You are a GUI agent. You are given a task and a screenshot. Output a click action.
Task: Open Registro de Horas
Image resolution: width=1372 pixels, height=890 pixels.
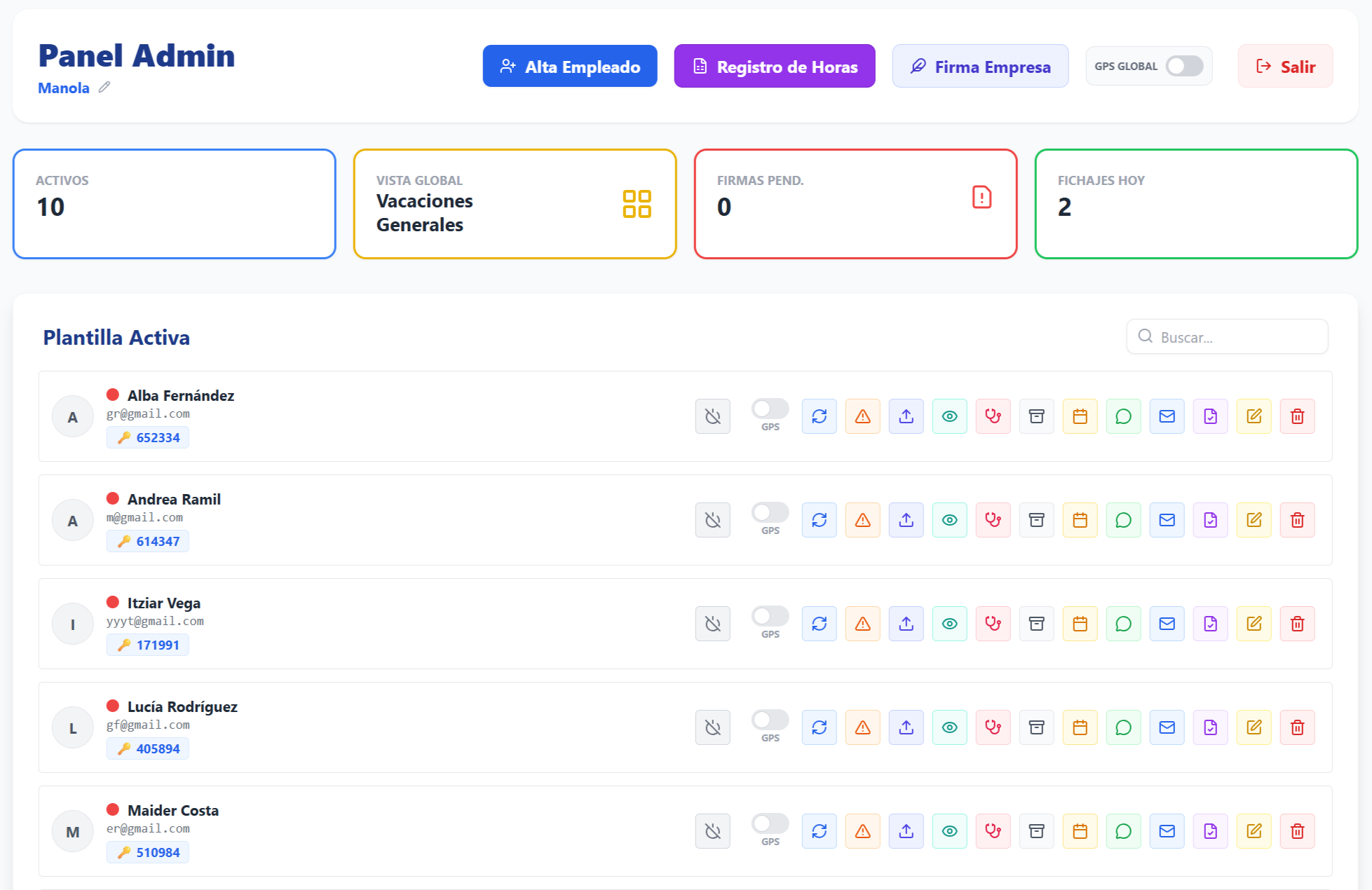coord(774,67)
